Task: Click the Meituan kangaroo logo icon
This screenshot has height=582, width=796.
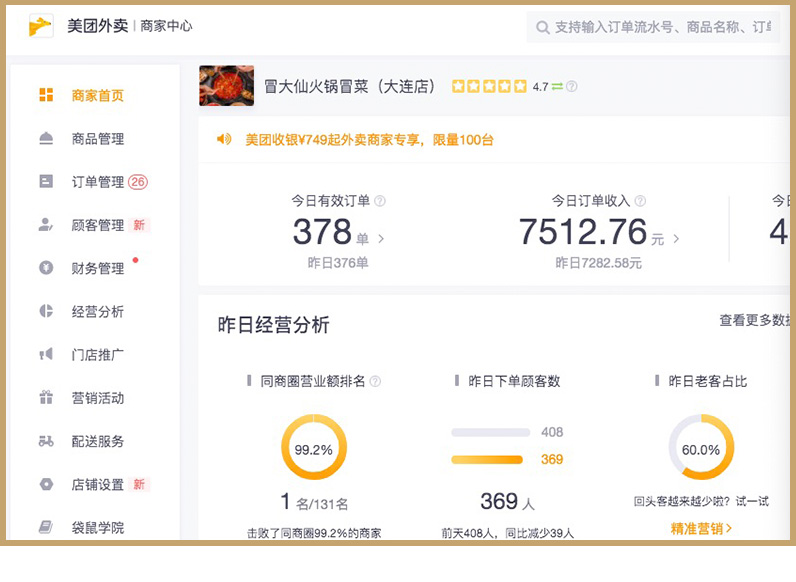Action: [x=41, y=25]
